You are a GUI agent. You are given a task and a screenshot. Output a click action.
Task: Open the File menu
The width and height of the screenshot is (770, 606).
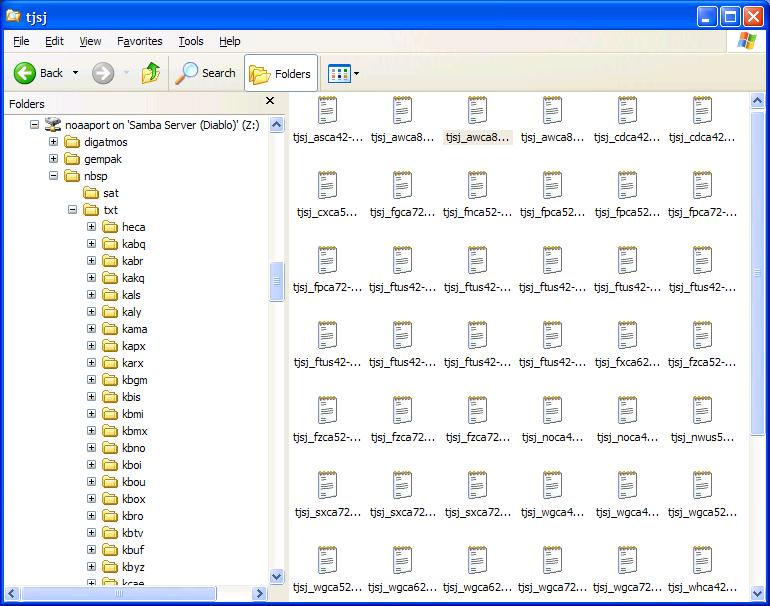(x=21, y=41)
